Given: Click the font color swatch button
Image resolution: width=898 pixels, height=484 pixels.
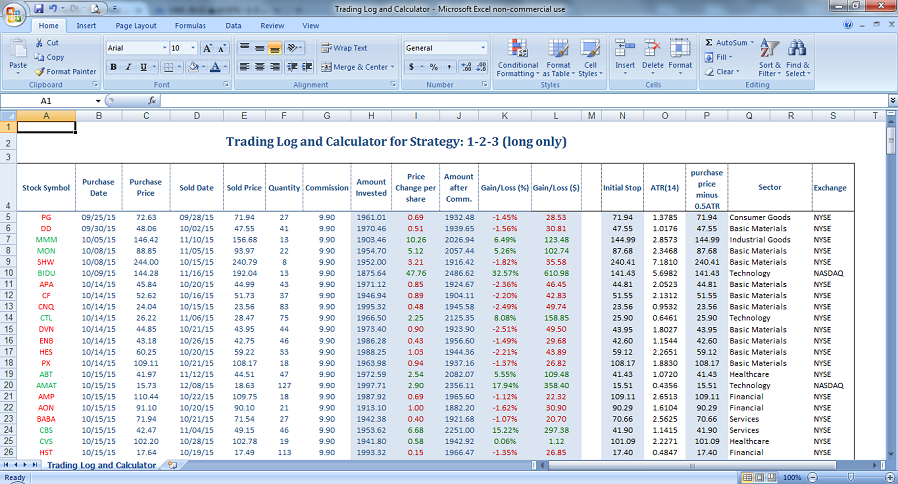Looking at the screenshot, I should 214,67.
